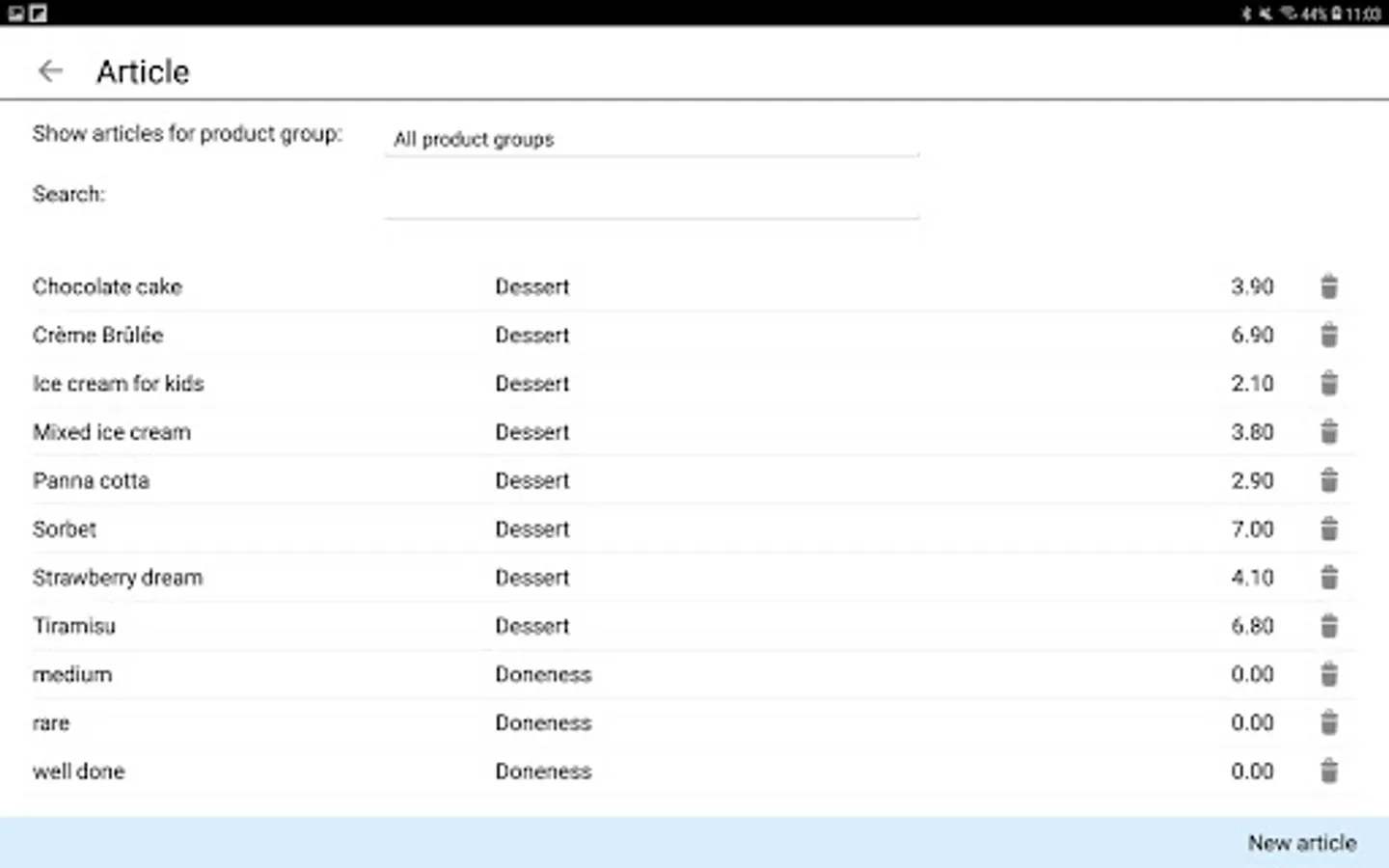Open the Sorbet article entry
The height and width of the screenshot is (868, 1389).
(x=65, y=529)
